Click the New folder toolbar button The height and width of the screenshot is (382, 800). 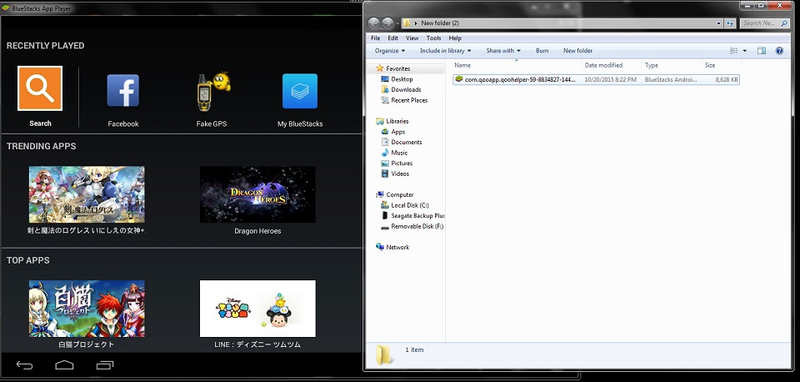click(578, 50)
